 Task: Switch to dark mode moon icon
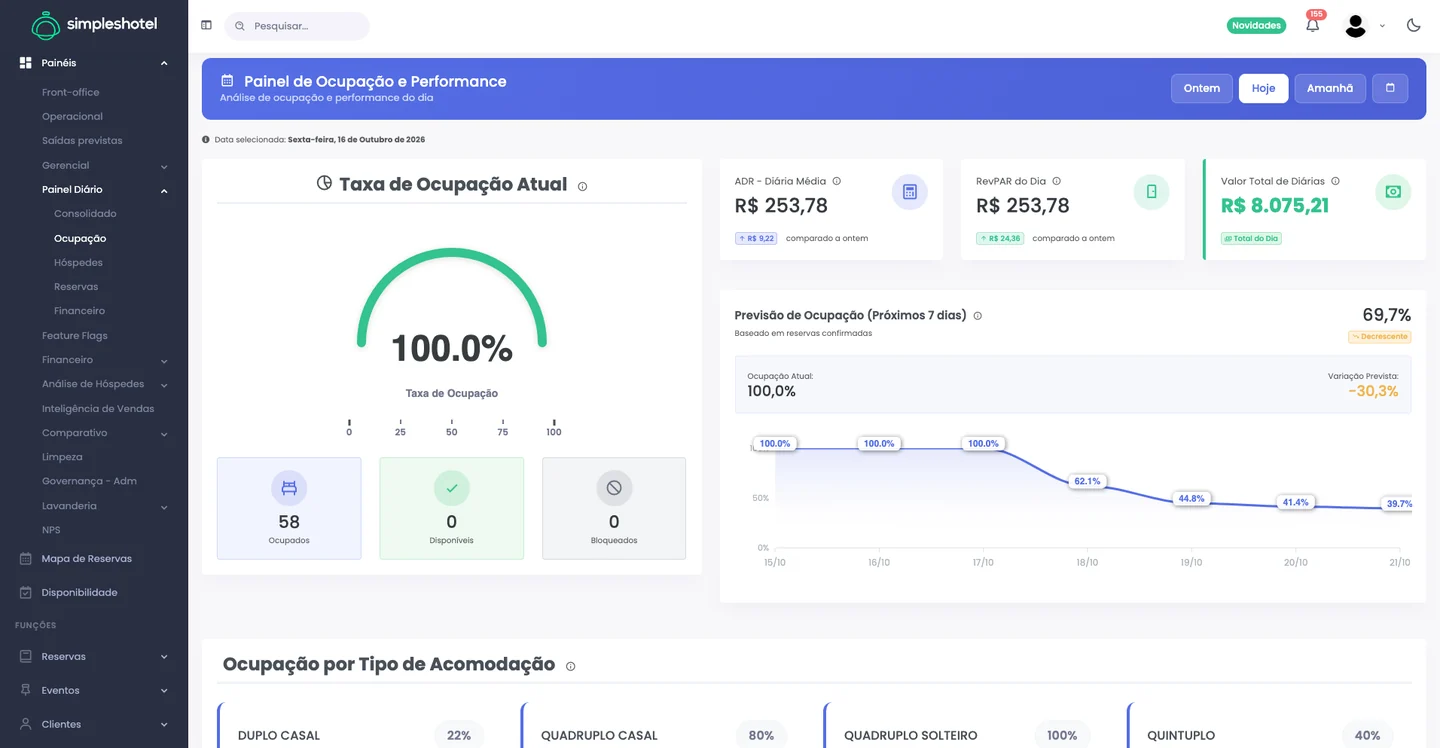[x=1413, y=25]
